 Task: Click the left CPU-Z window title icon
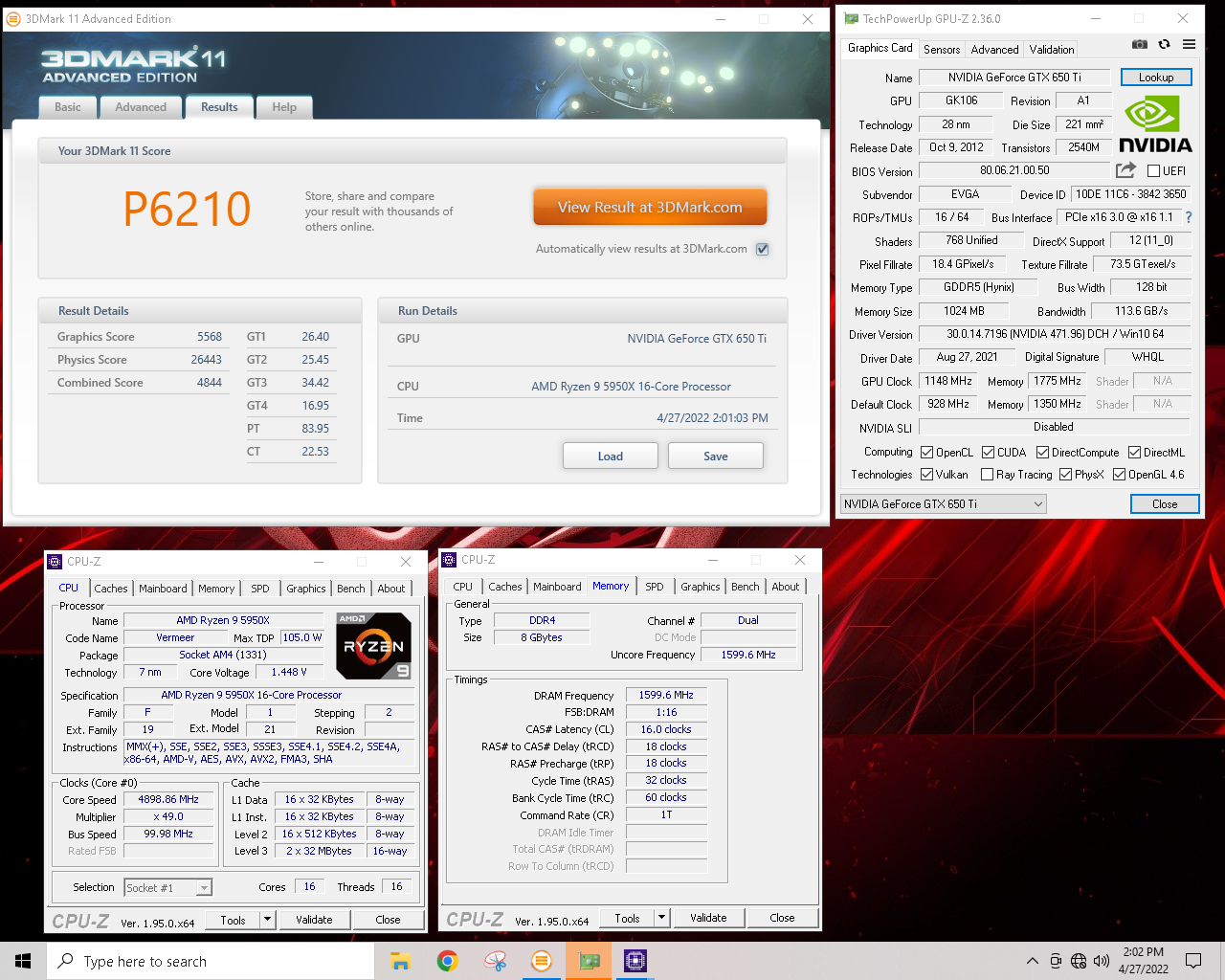click(x=55, y=562)
